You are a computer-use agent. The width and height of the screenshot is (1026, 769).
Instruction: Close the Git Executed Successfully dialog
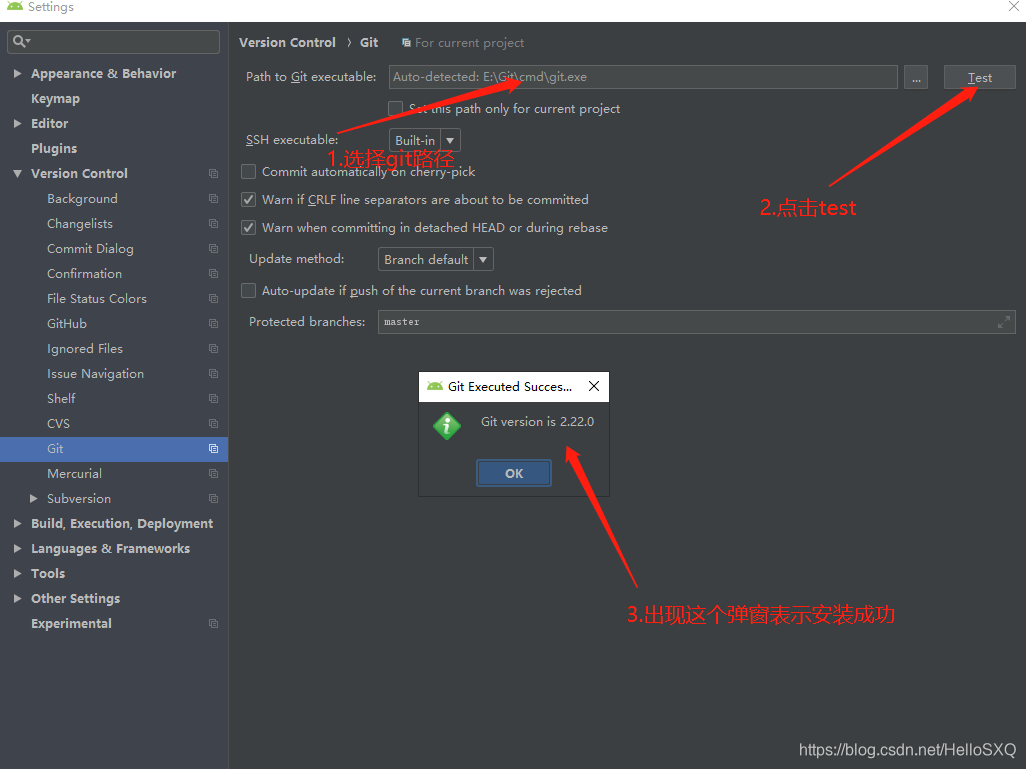pos(593,386)
